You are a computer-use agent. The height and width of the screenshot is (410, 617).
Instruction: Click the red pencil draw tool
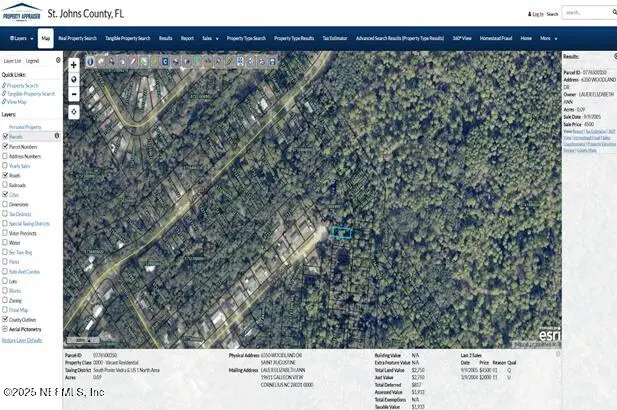point(133,61)
